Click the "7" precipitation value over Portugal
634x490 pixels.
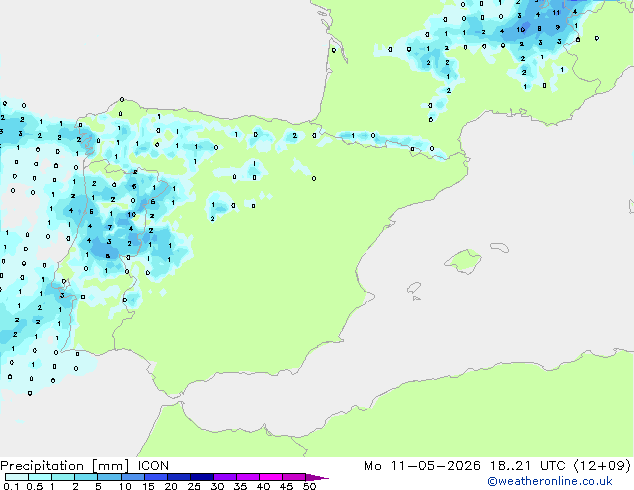(110, 228)
